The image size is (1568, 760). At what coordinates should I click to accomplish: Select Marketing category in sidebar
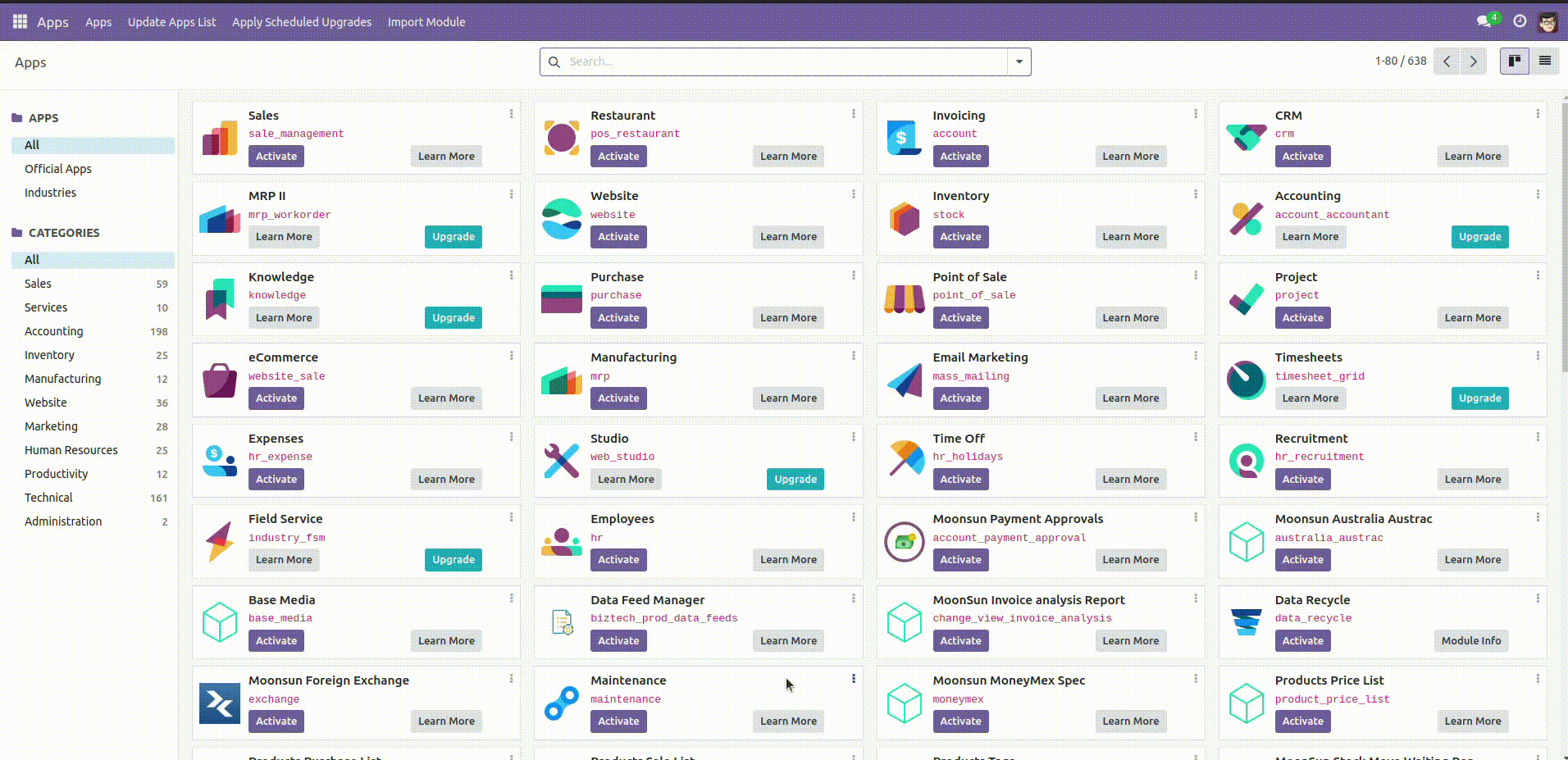click(93, 426)
